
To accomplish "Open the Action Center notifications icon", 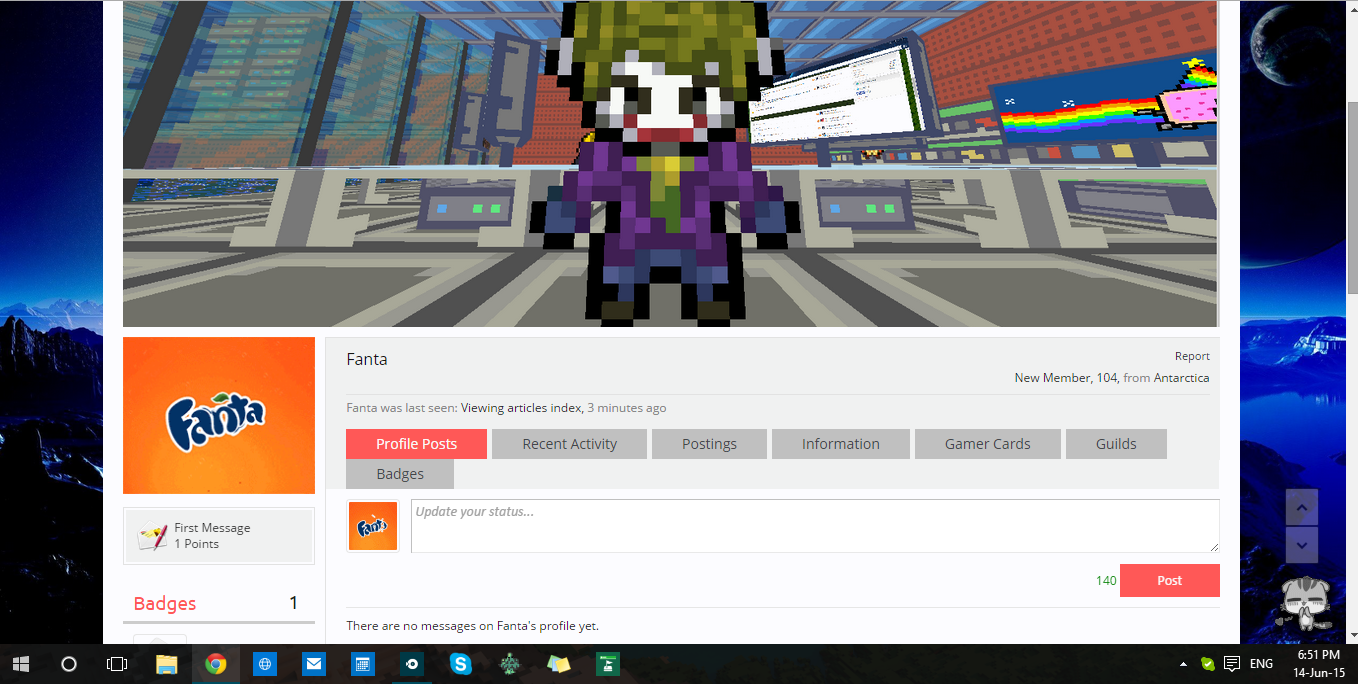I will pos(1232,664).
